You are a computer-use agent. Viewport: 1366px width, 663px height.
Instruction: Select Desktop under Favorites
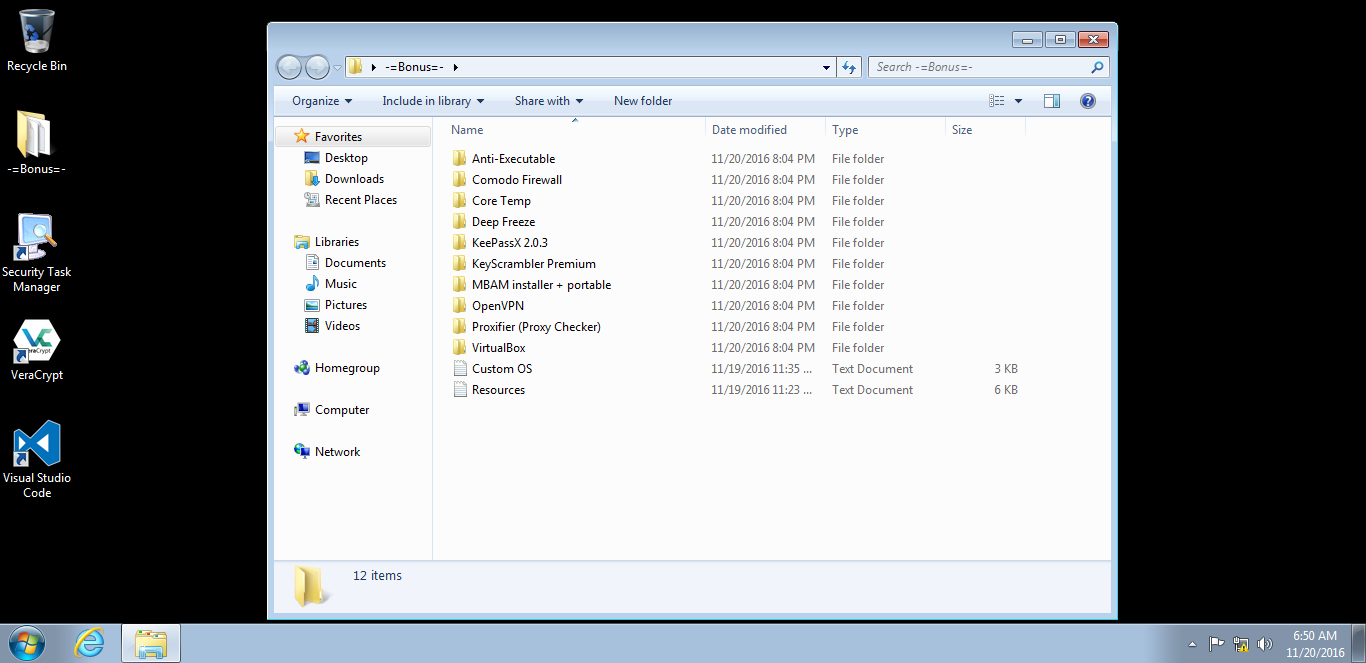pyautogui.click(x=336, y=158)
